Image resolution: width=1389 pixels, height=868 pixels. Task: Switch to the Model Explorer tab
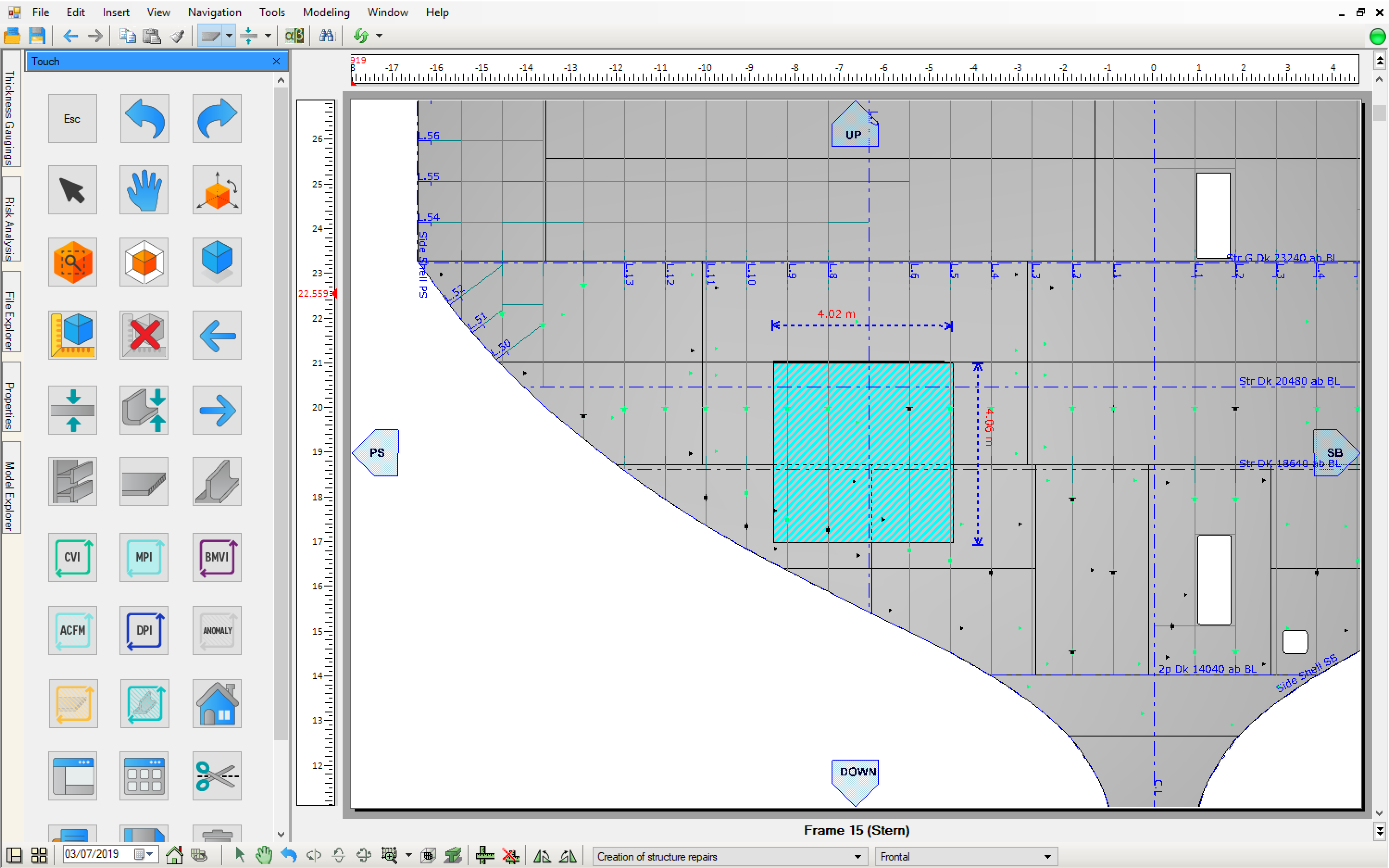[10, 488]
